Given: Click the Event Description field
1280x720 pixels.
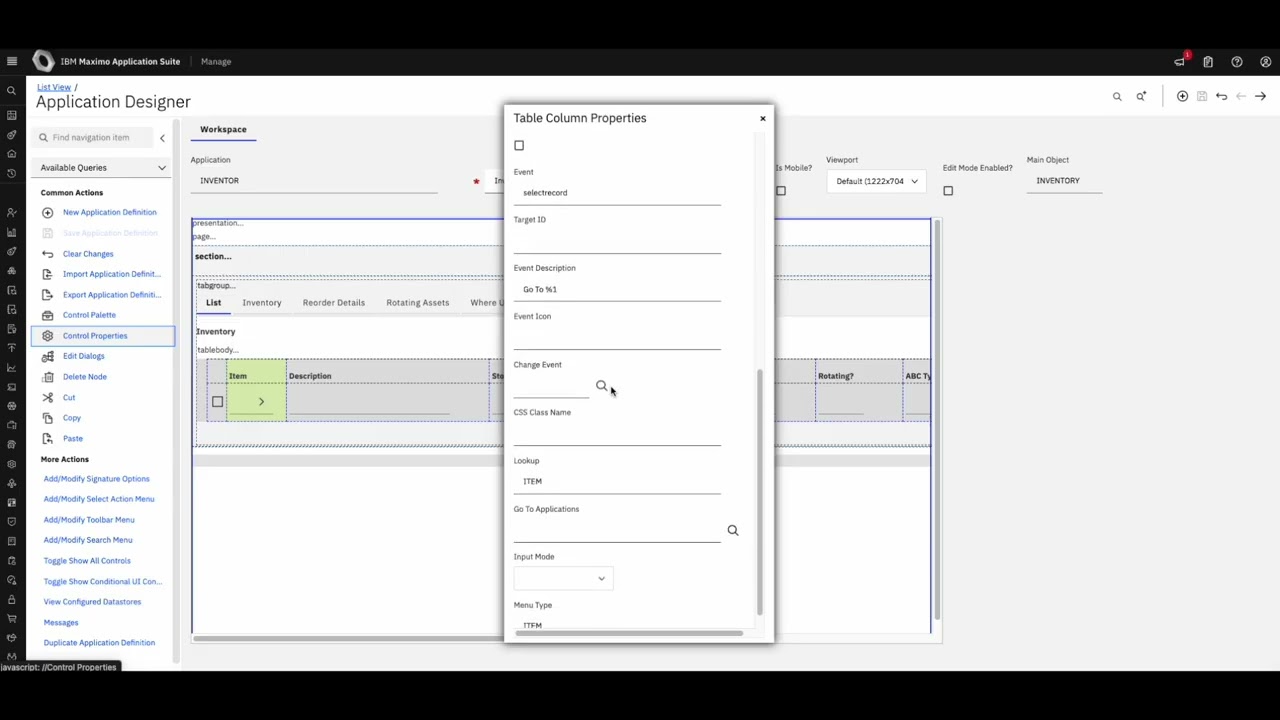Looking at the screenshot, I should (x=617, y=290).
